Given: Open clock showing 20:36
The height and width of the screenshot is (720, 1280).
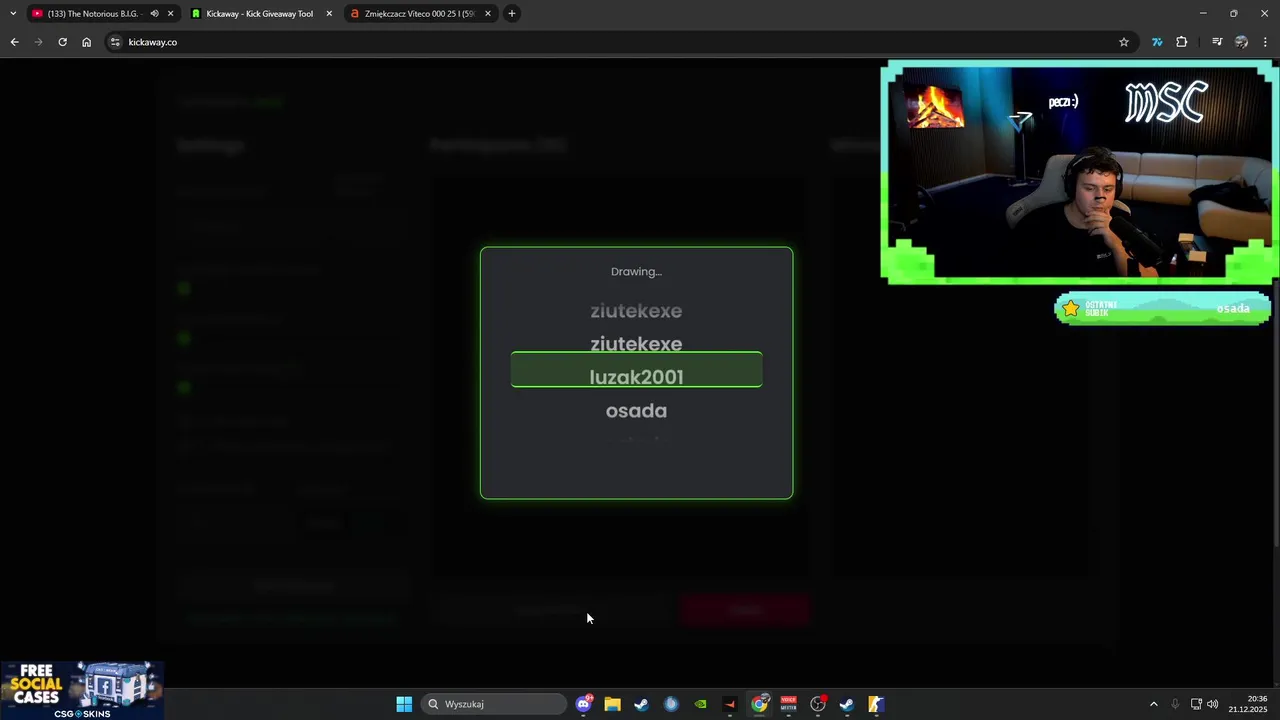Looking at the screenshot, I should pos(1249,704).
